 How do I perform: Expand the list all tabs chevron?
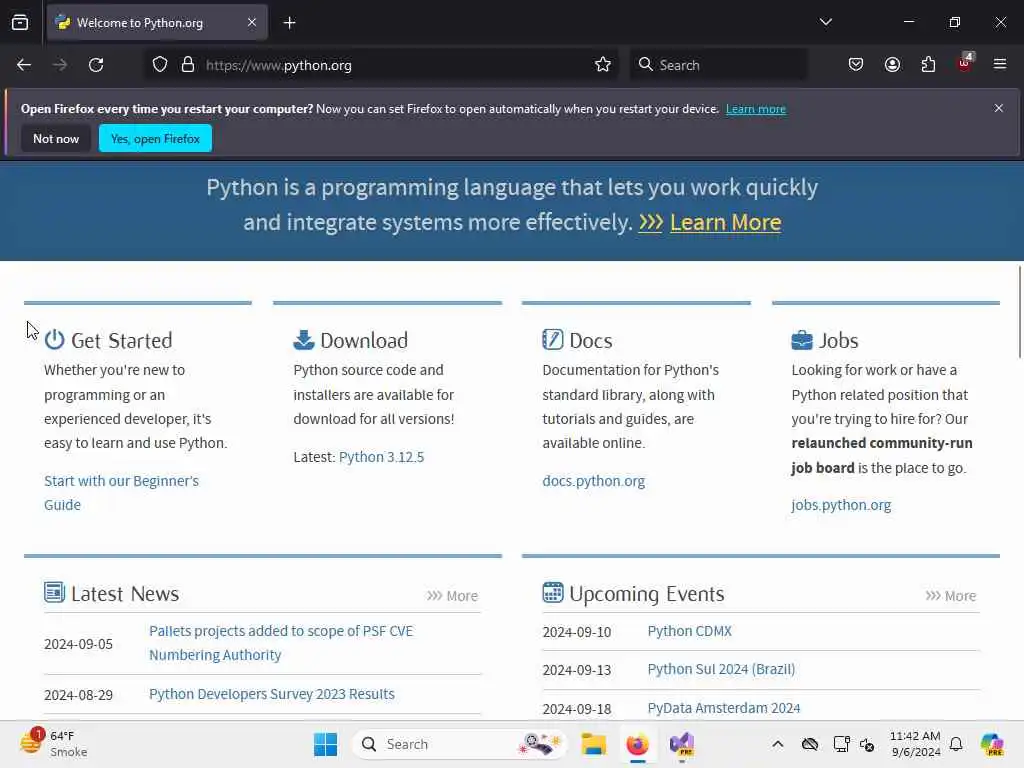click(x=825, y=22)
